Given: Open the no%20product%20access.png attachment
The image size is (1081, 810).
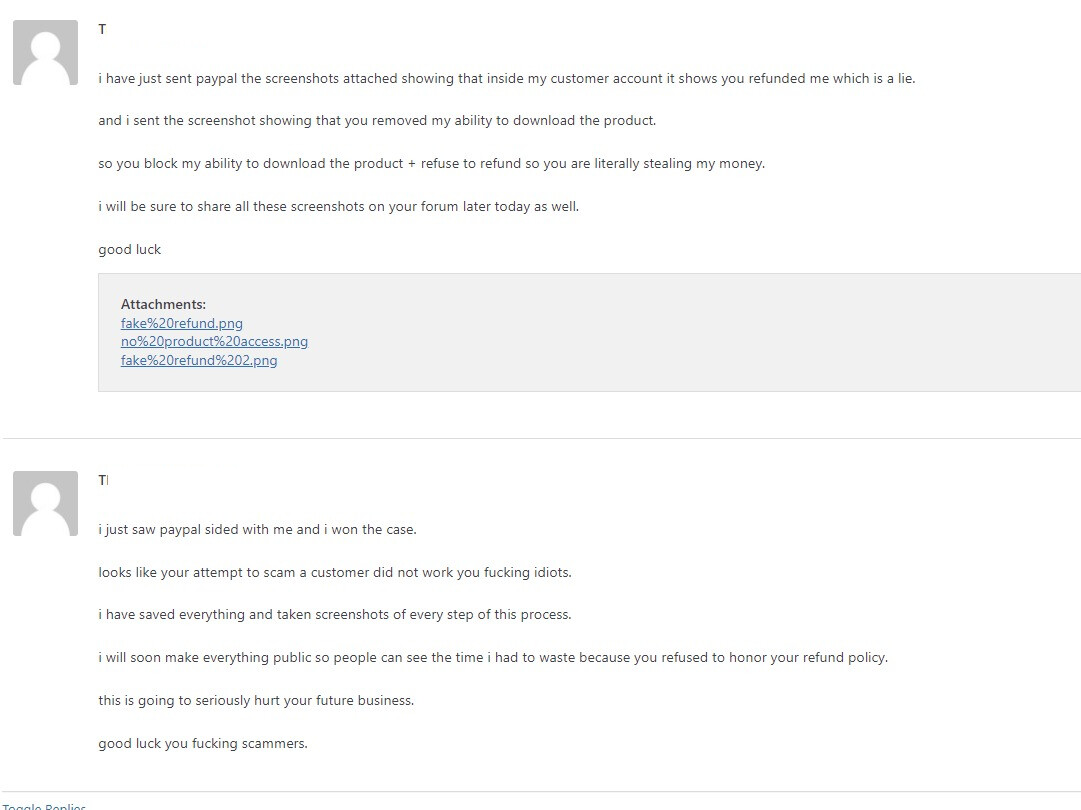Looking at the screenshot, I should tap(214, 341).
